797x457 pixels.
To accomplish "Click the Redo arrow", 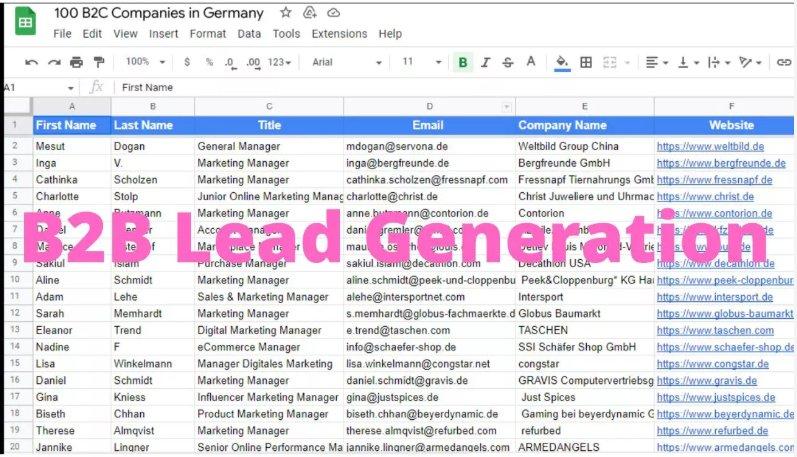I will [x=54, y=63].
